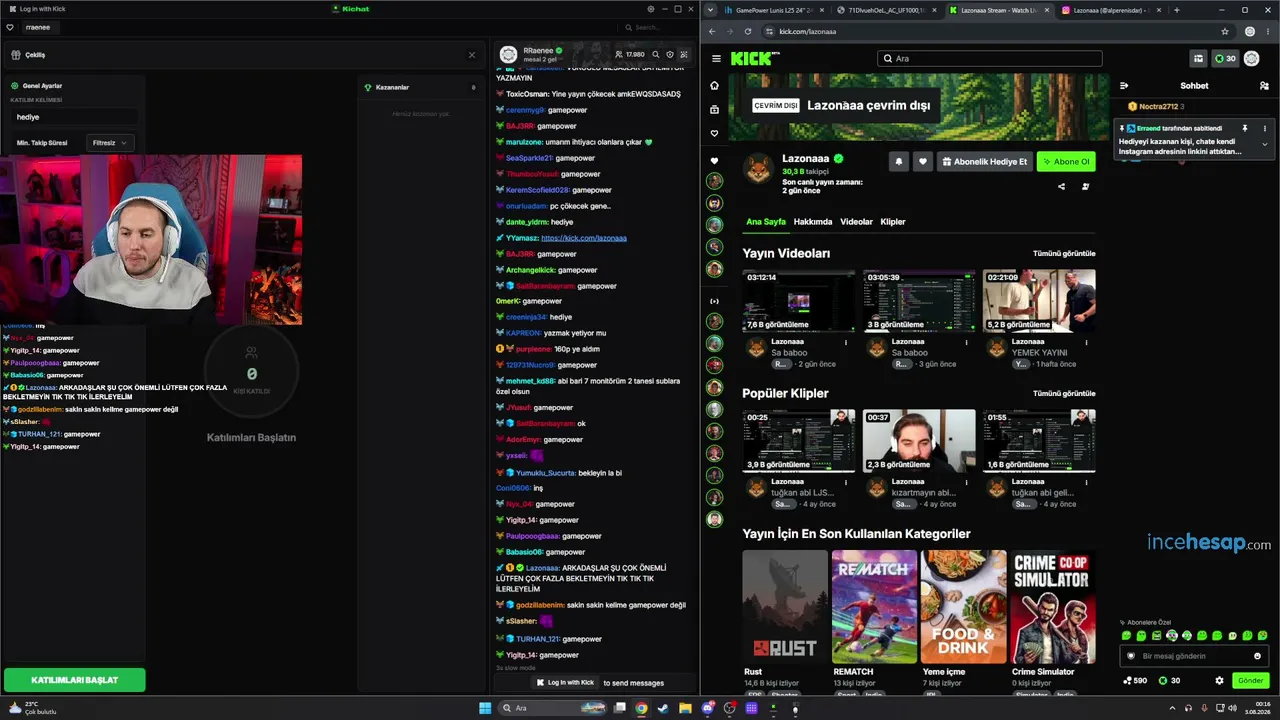
Task: Open options menu for YEMEK YAYINI video
Action: tap(1086, 342)
